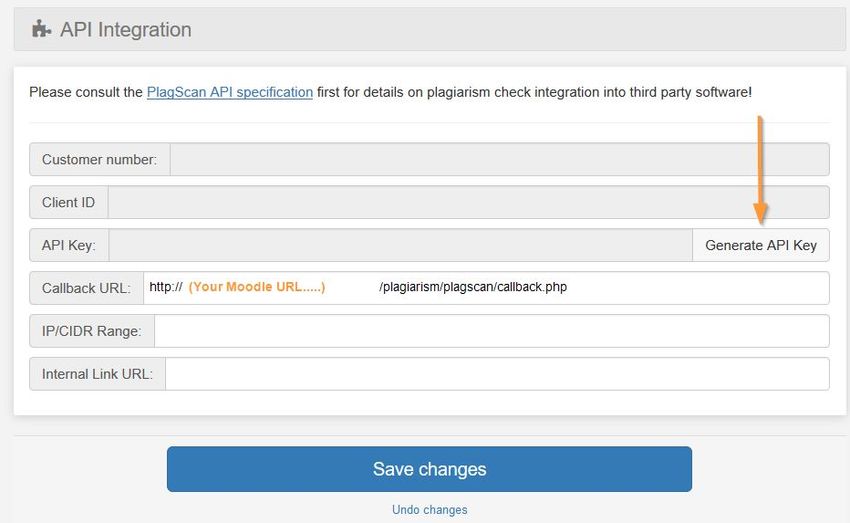This screenshot has width=850, height=523.
Task: Click the orange Your Moodle URL placeholder
Action: [257, 287]
